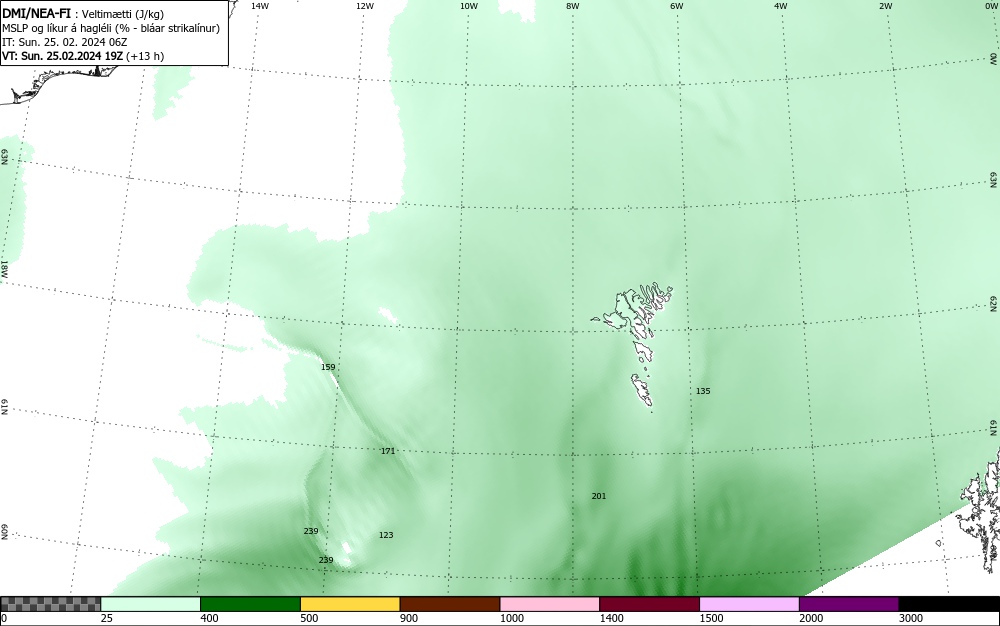Click the MSLP og líkur á hagléli line
1000x626 pixels.
point(111,28)
